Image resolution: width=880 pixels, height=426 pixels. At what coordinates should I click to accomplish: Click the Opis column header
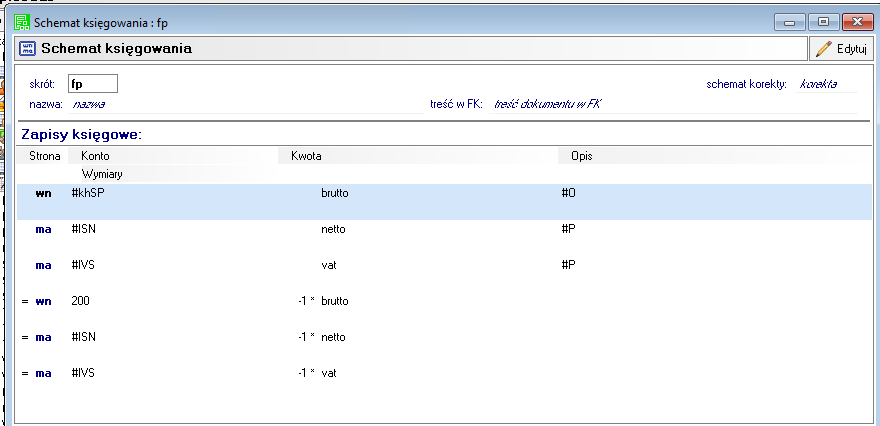click(582, 156)
